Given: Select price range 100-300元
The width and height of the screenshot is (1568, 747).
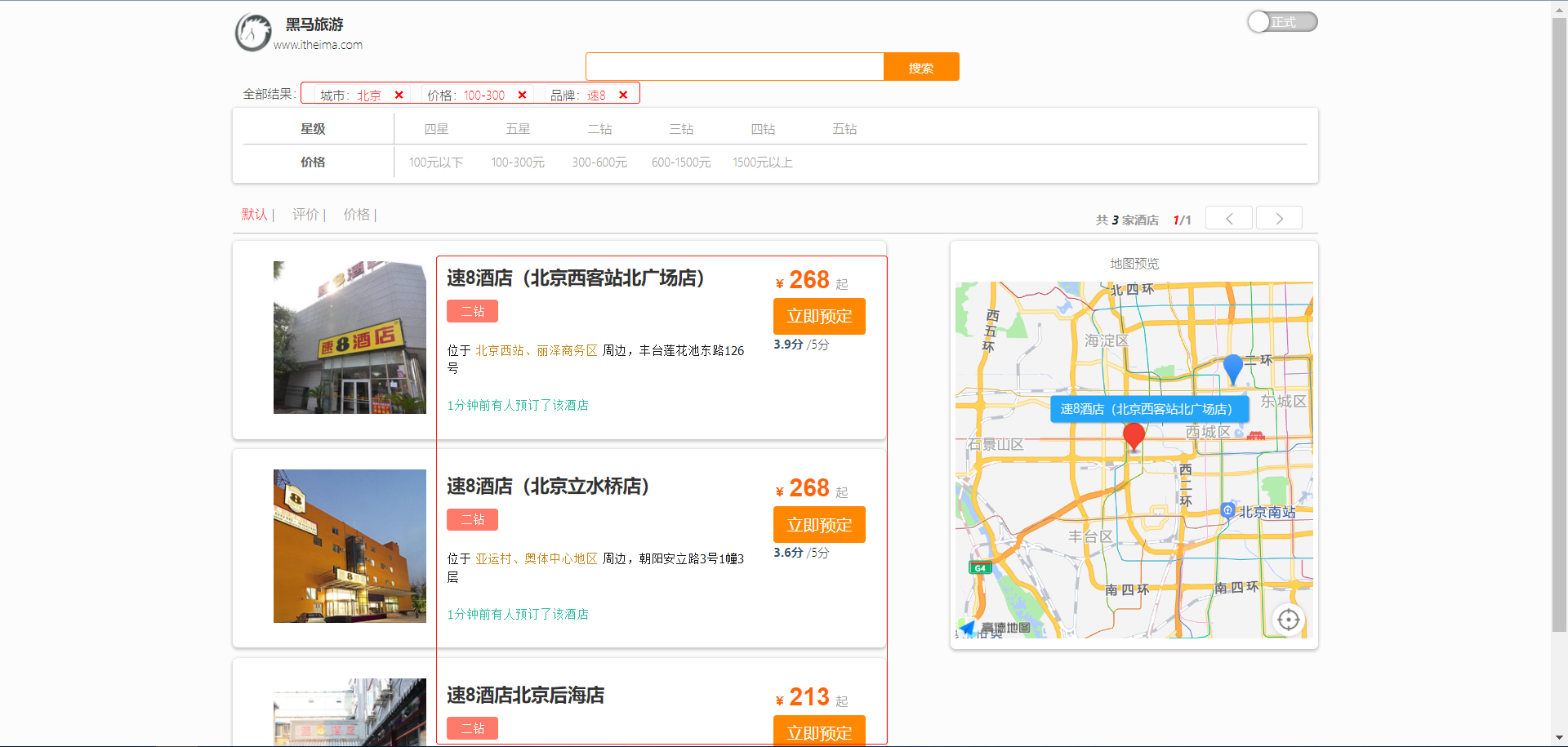Looking at the screenshot, I should pos(518,162).
